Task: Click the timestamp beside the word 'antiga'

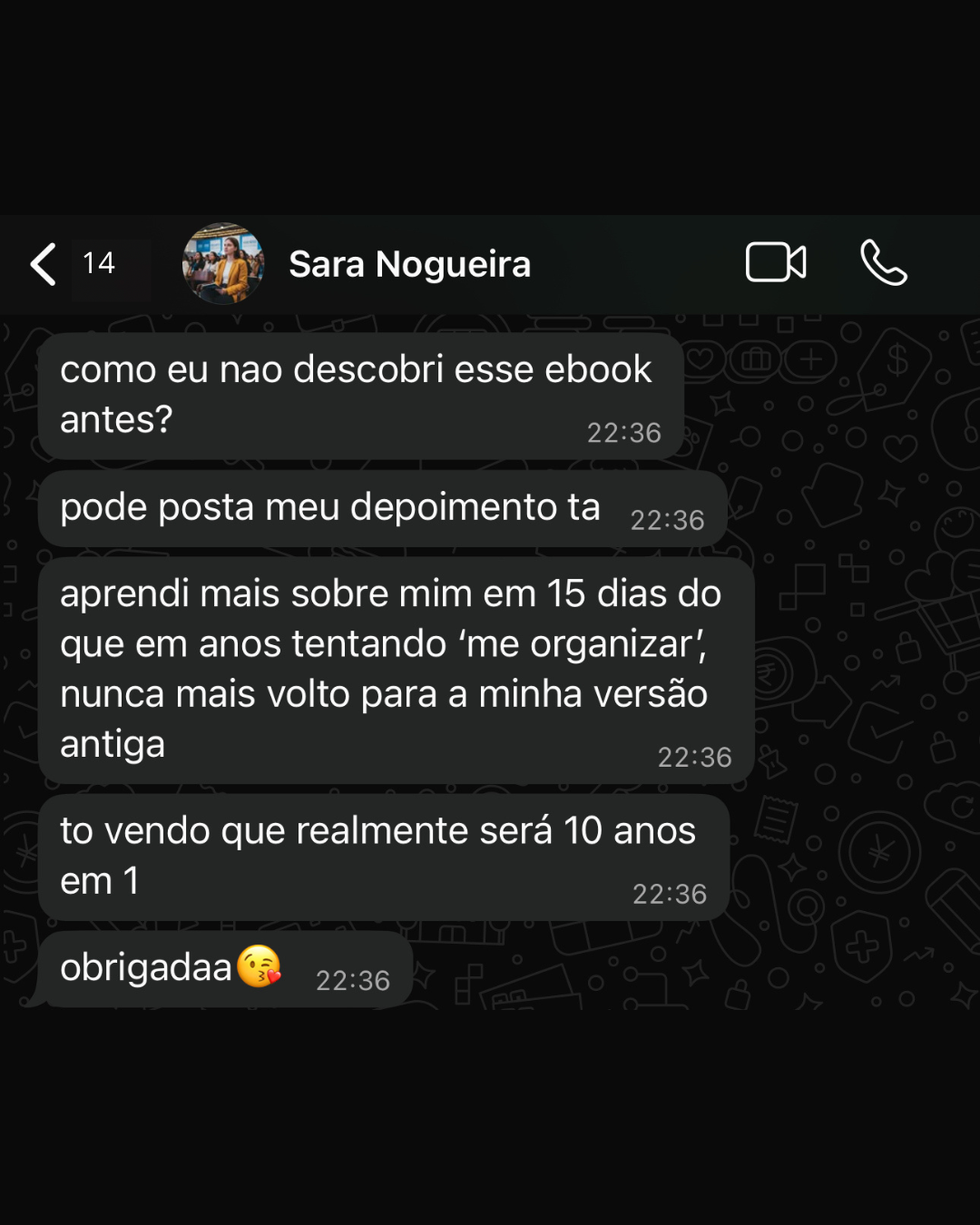Action: (x=695, y=757)
